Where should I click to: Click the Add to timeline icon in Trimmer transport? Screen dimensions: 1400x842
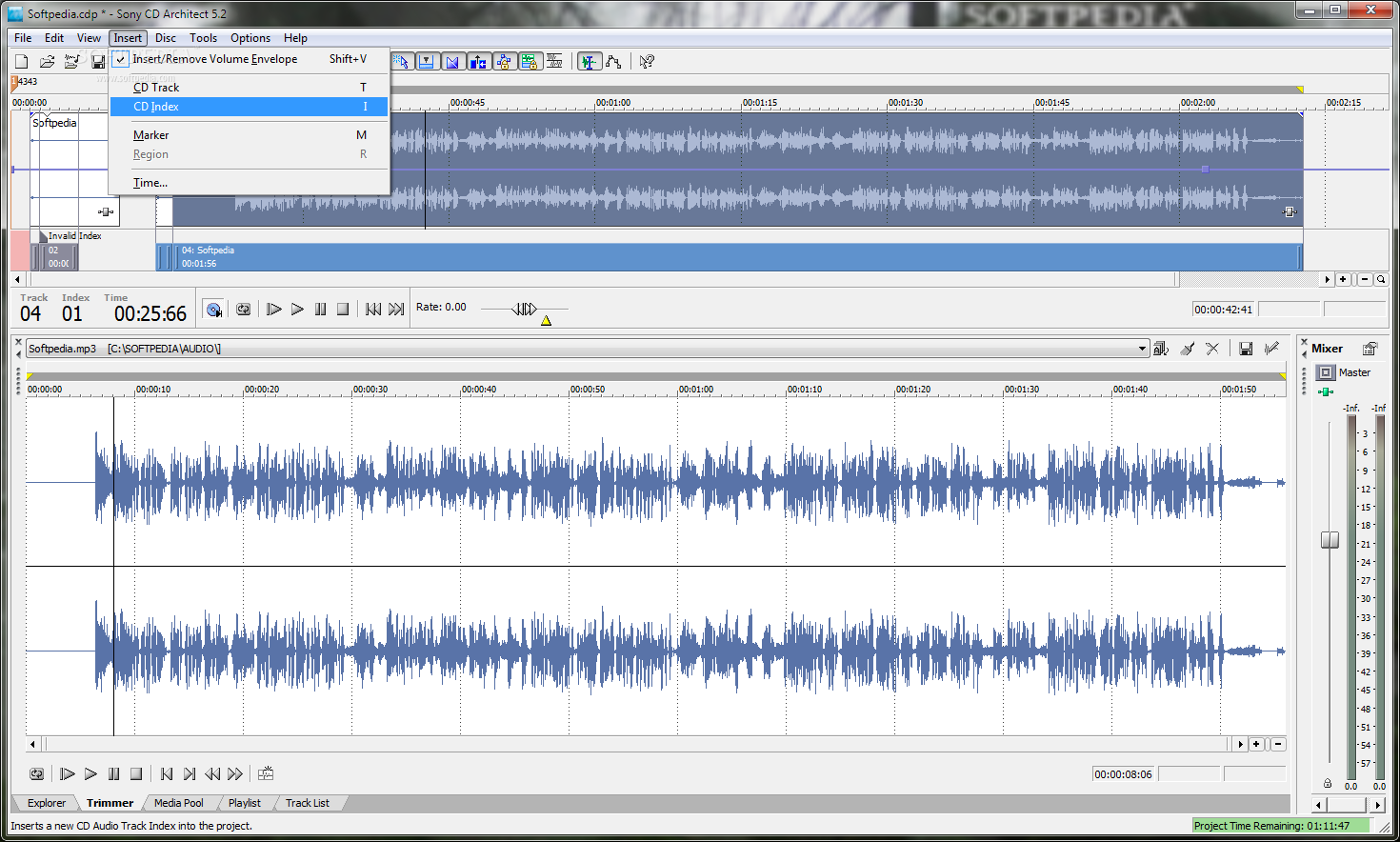pyautogui.click(x=266, y=773)
